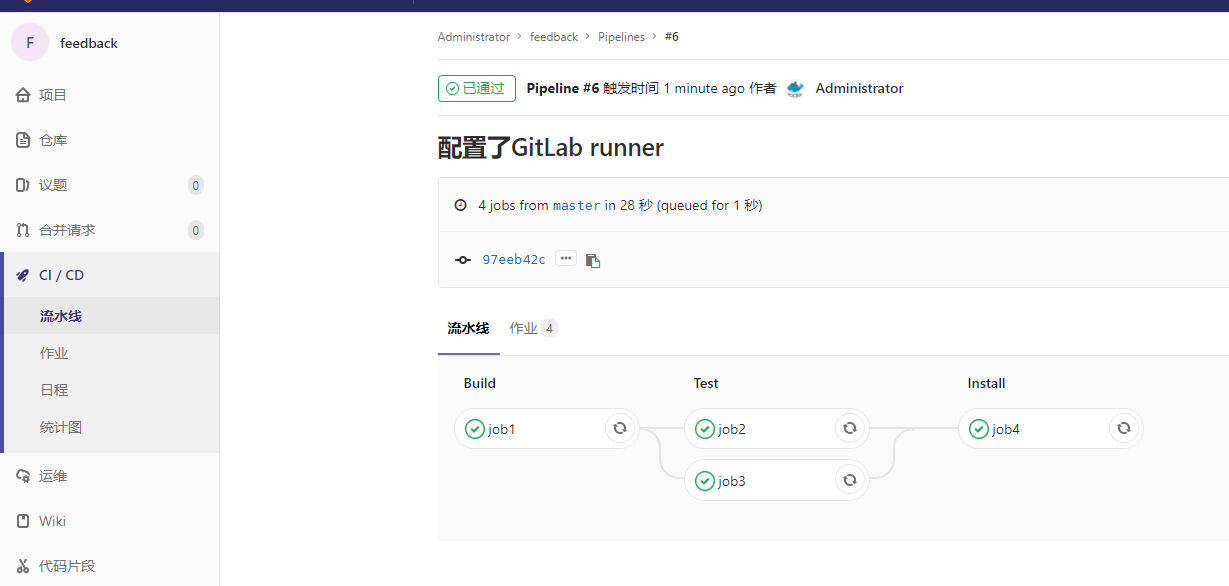Click the 议题 count badge 0
This screenshot has width=1229, height=586.
coord(196,185)
